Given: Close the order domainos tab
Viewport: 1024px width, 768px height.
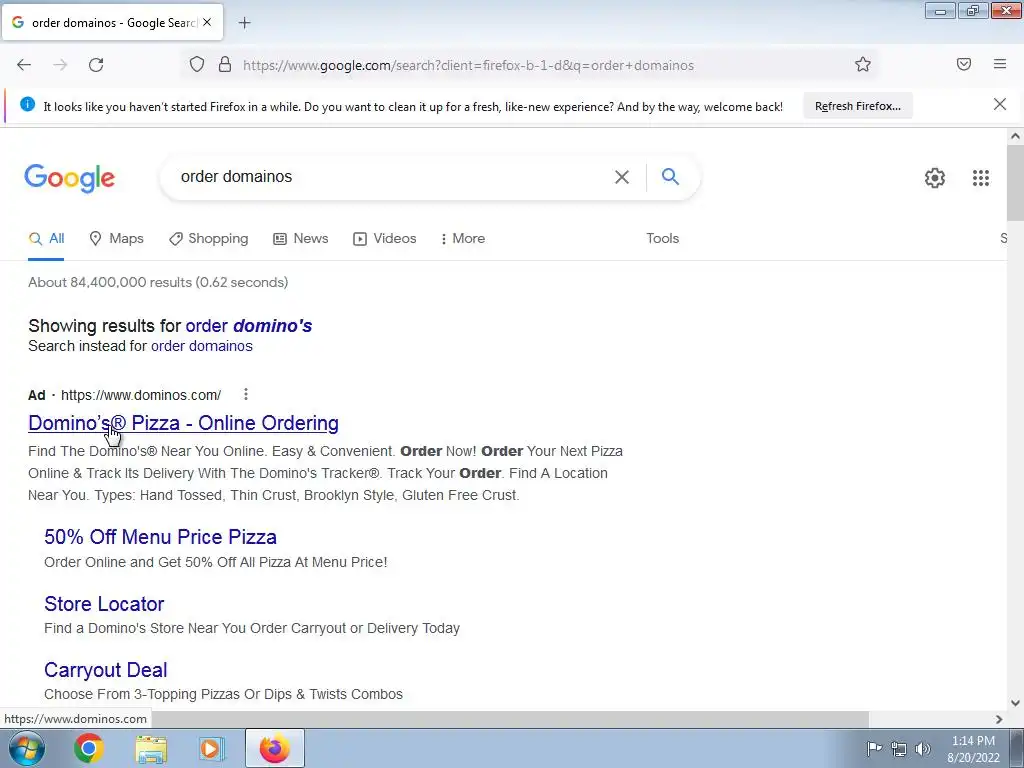Looking at the screenshot, I should click(x=207, y=22).
